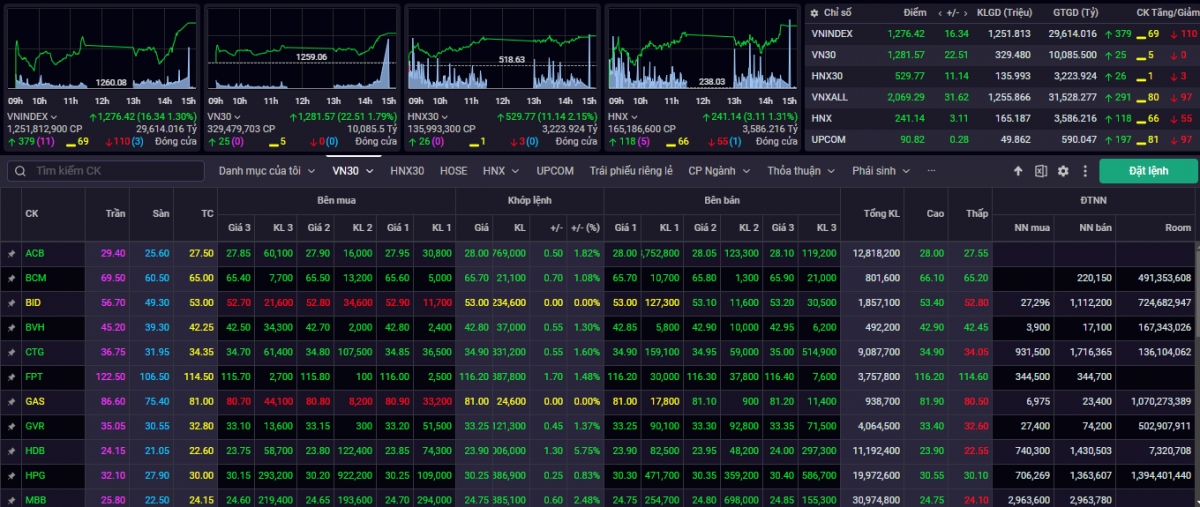Open the HNX intraday chart
This screenshot has width=1200, height=507.
702,50
